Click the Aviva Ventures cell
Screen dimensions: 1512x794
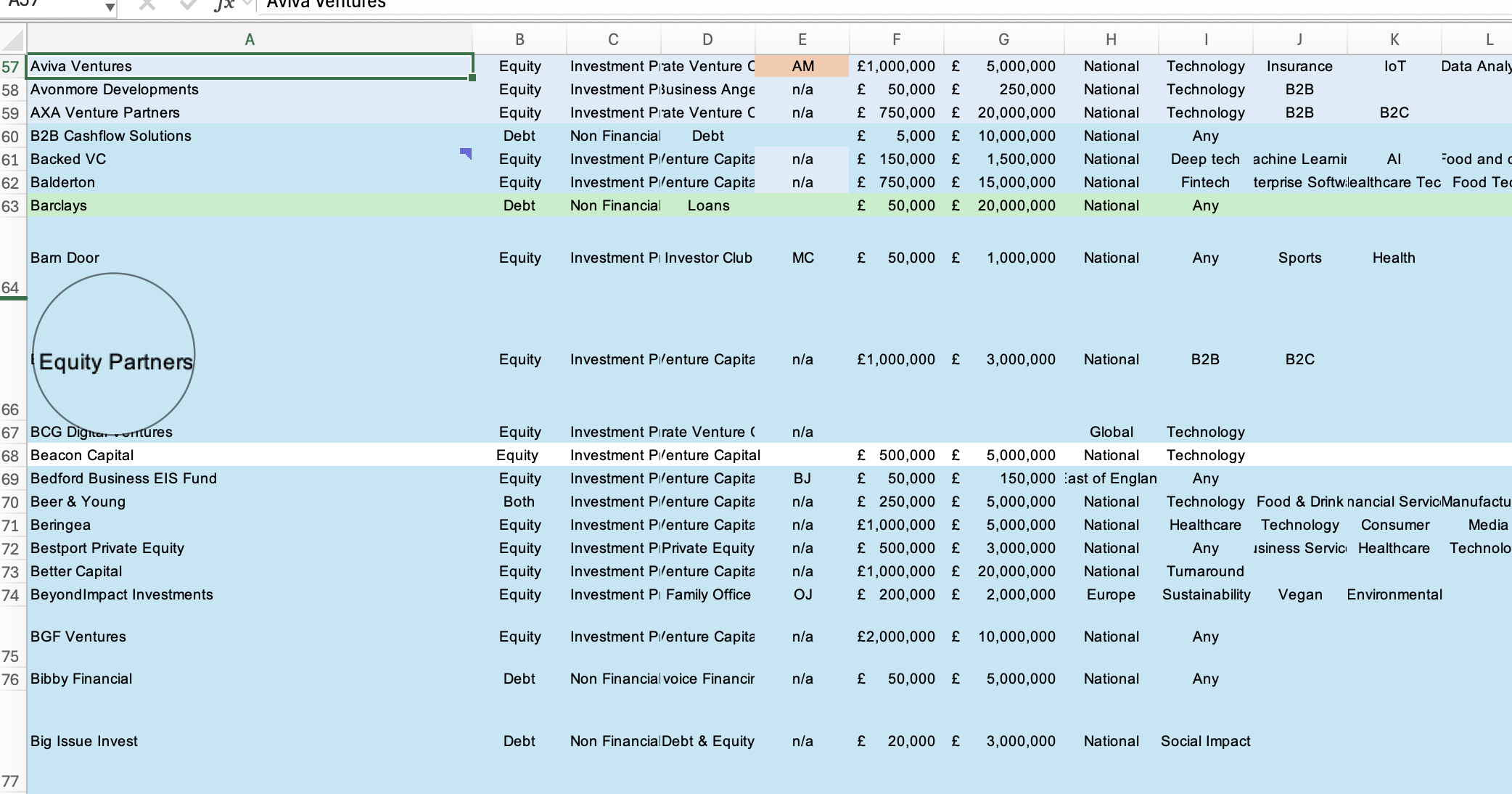point(250,66)
